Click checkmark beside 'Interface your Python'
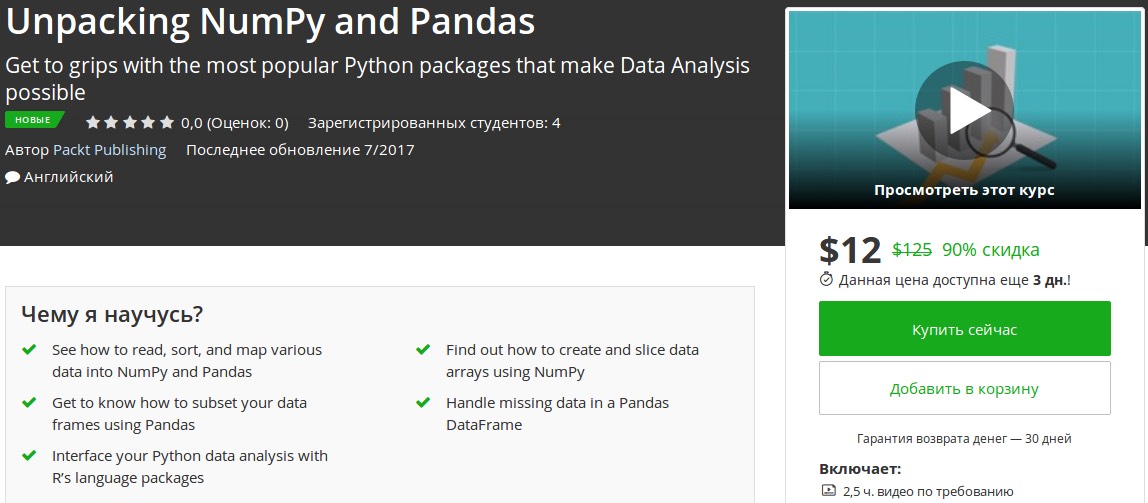The height and width of the screenshot is (503, 1148). pyautogui.click(x=28, y=456)
